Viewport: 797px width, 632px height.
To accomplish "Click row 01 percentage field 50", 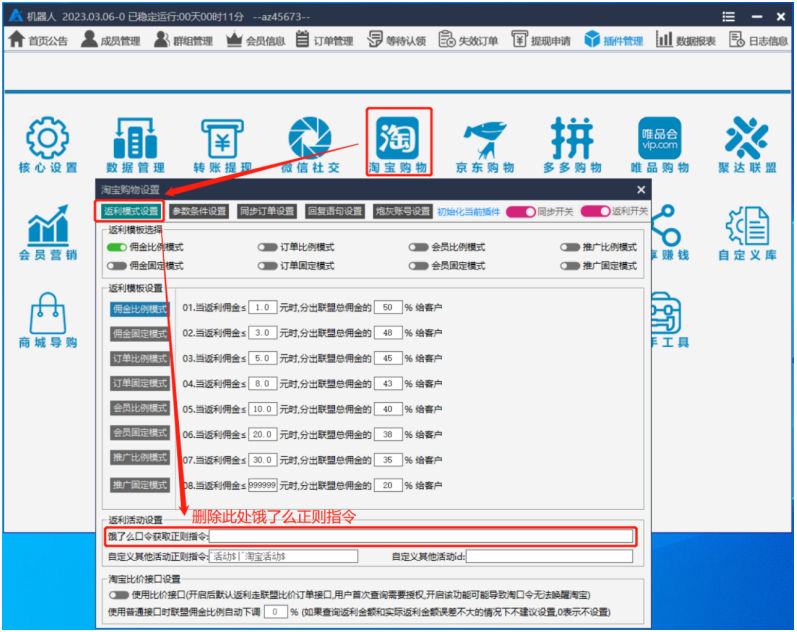I will pos(388,307).
